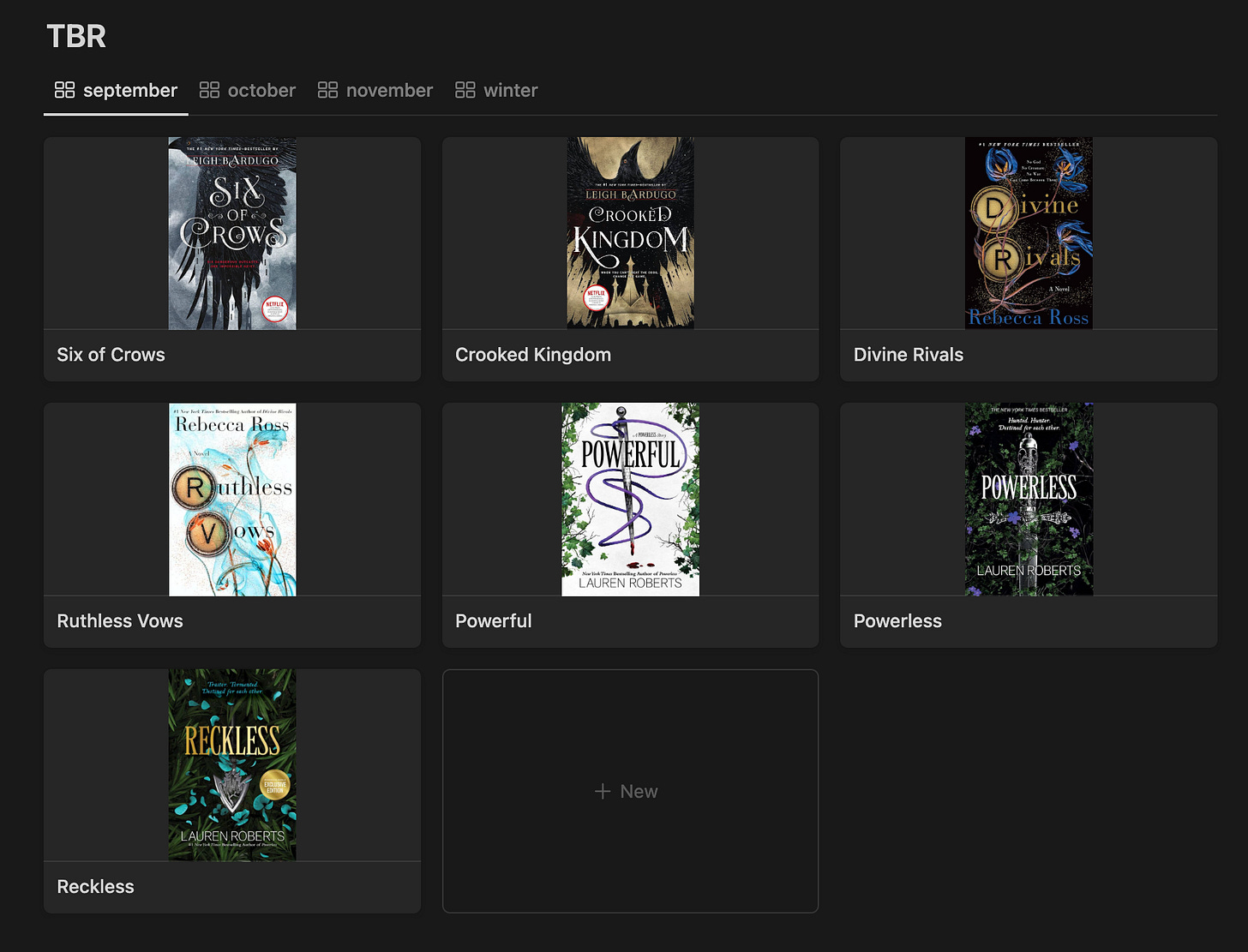
Task: Switch to the november tab
Action: point(375,90)
